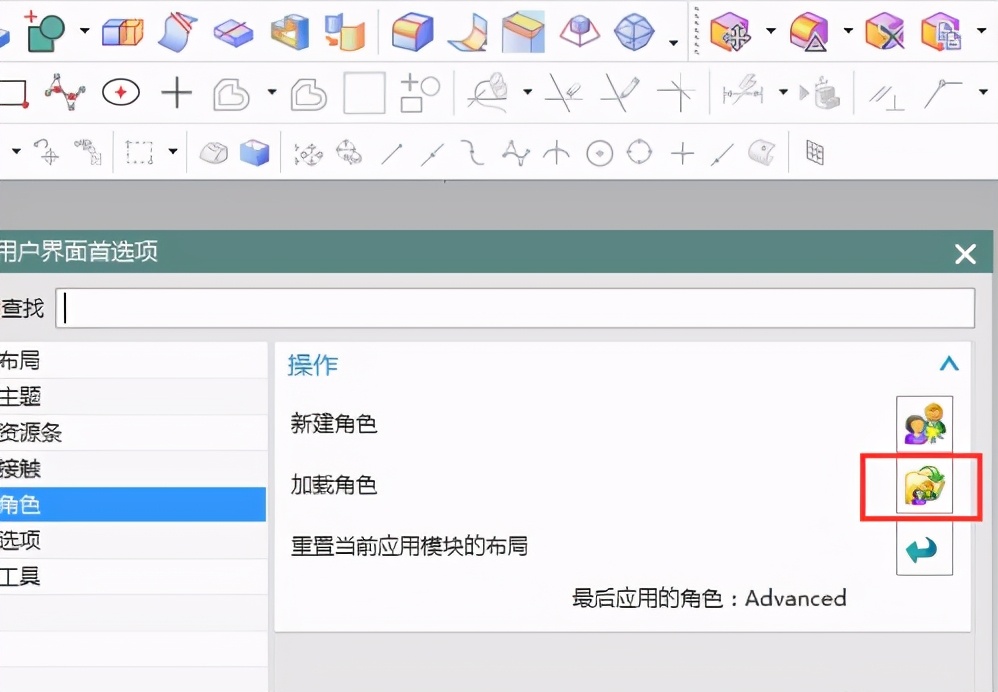Toggle the Quadrant Point snap icon
The width and height of the screenshot is (998, 692).
(640, 153)
